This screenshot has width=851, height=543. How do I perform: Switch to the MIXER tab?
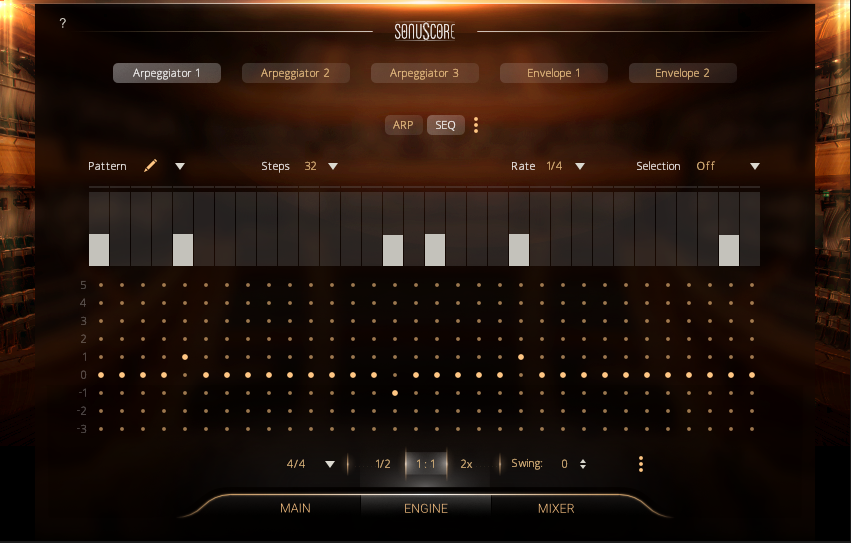pyautogui.click(x=556, y=508)
